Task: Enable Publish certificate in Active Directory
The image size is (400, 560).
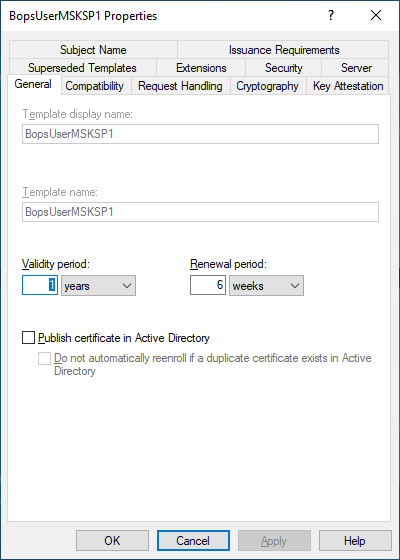Action: point(29,338)
